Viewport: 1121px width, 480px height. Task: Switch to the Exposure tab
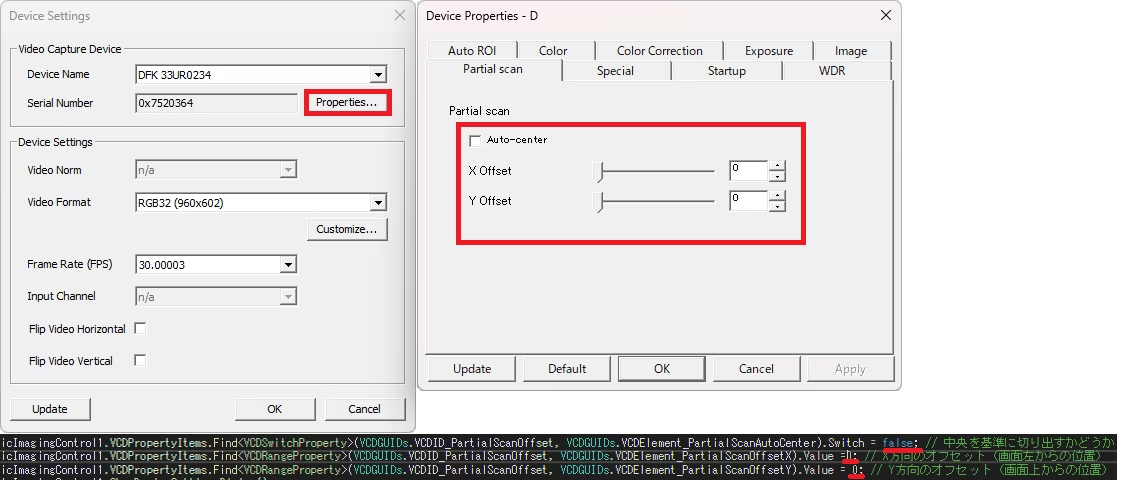pos(768,51)
